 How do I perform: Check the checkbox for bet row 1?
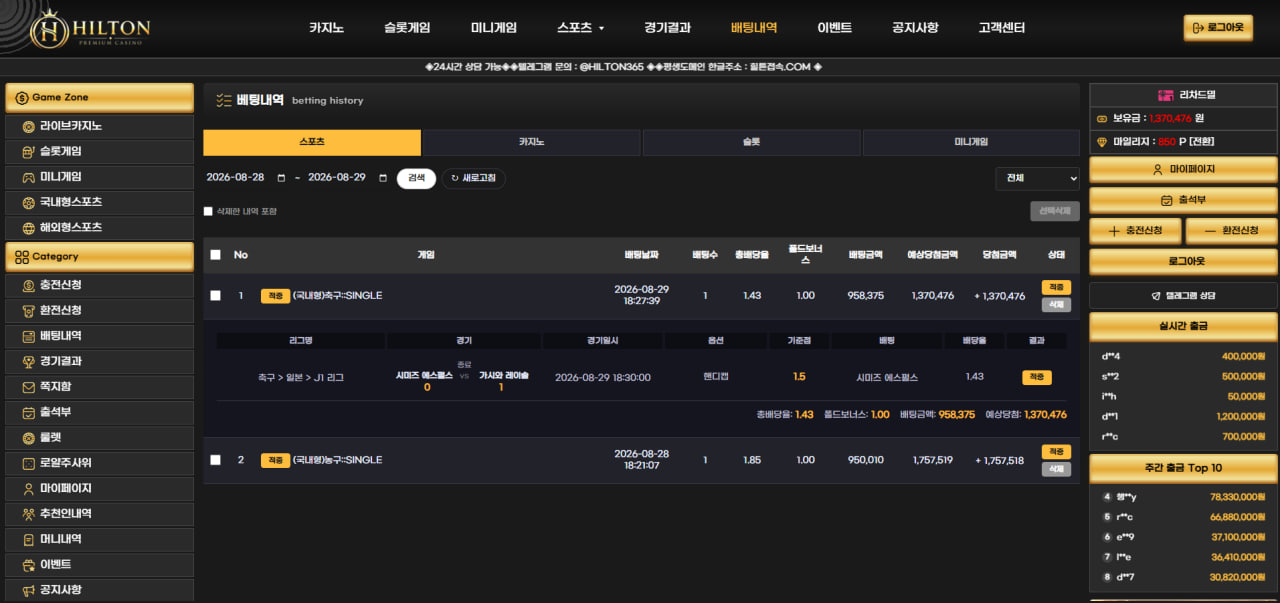215,295
